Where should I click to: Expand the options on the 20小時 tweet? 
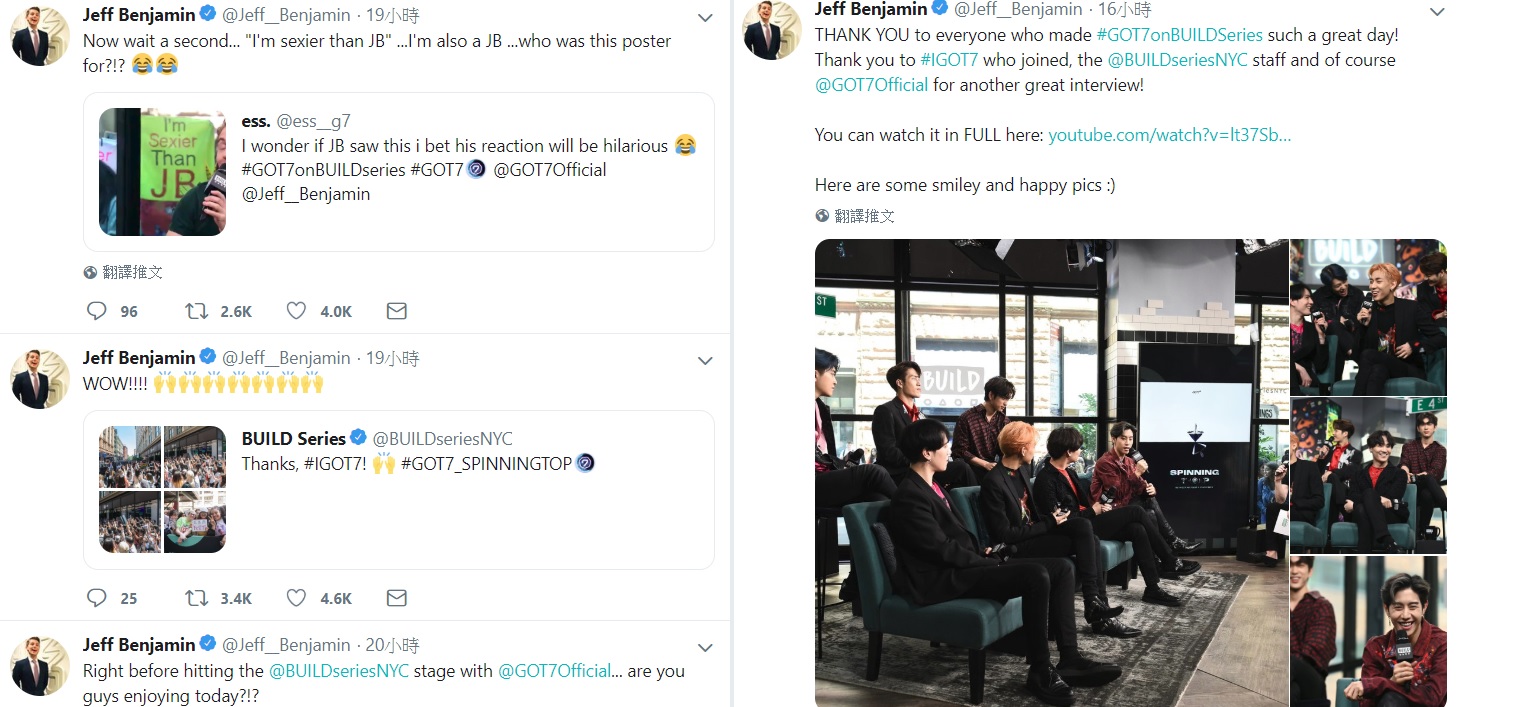point(705,648)
